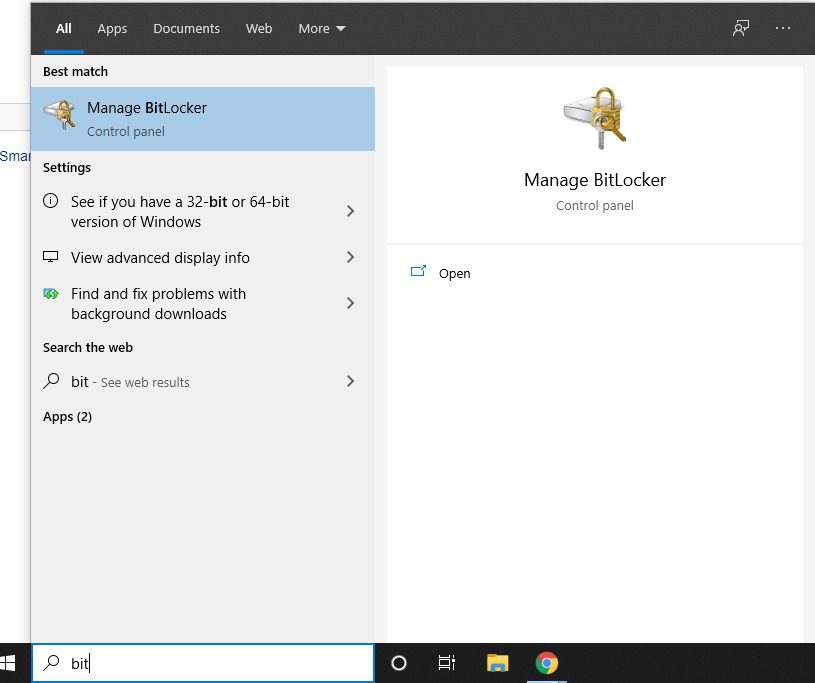815x683 pixels.
Task: Switch to the Apps tab
Action: tap(112, 28)
